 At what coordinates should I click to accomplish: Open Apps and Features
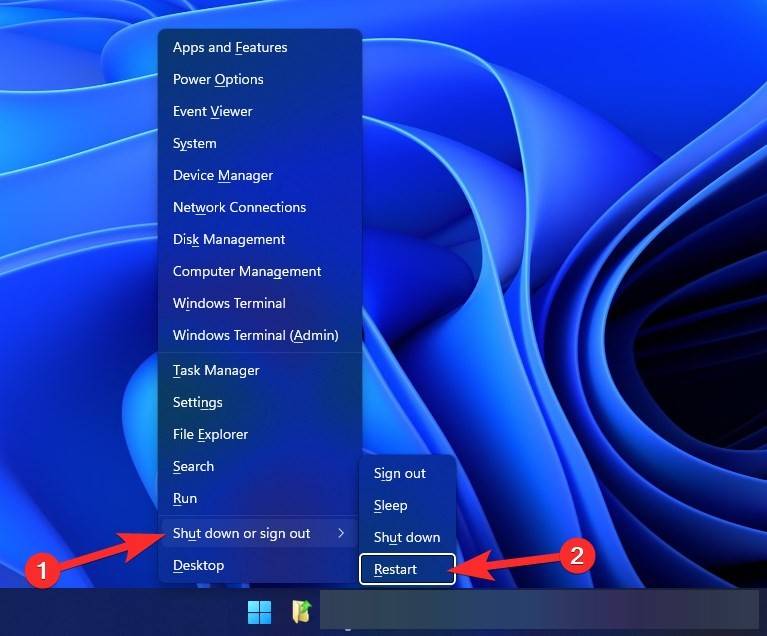[x=260, y=47]
